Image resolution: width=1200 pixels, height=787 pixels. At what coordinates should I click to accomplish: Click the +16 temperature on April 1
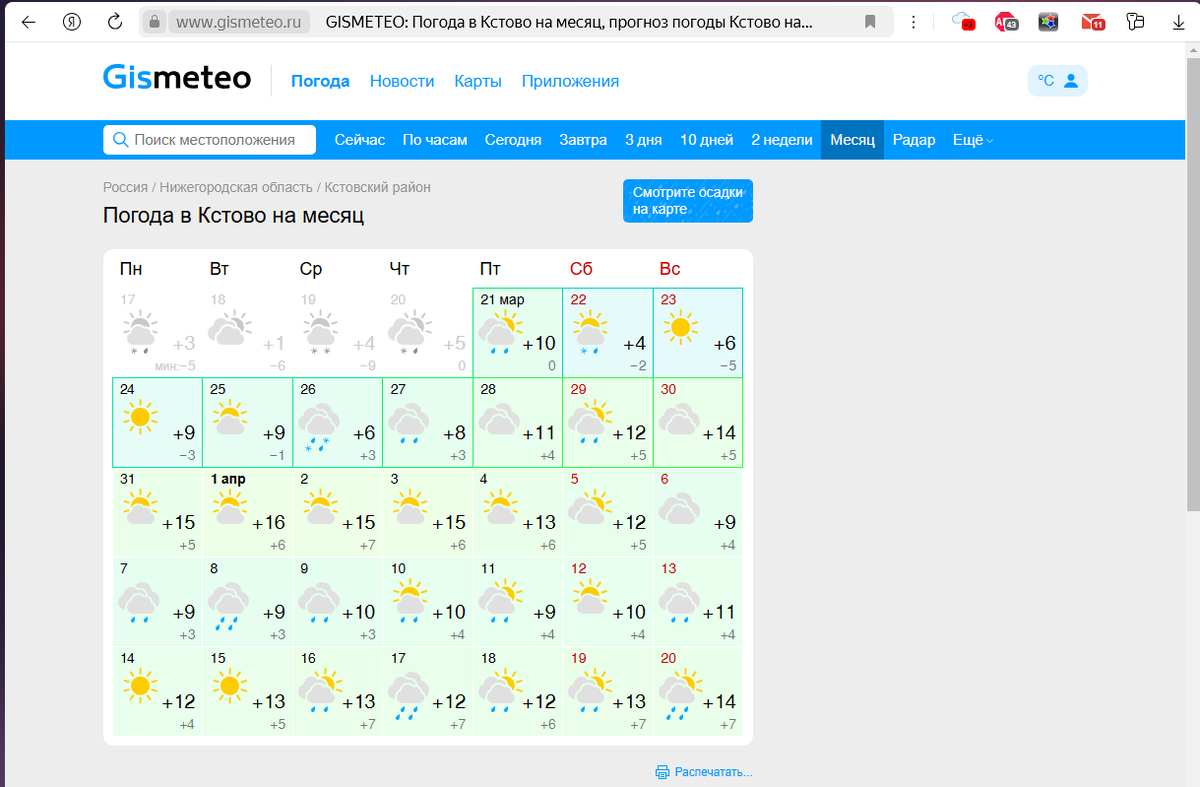pos(268,523)
